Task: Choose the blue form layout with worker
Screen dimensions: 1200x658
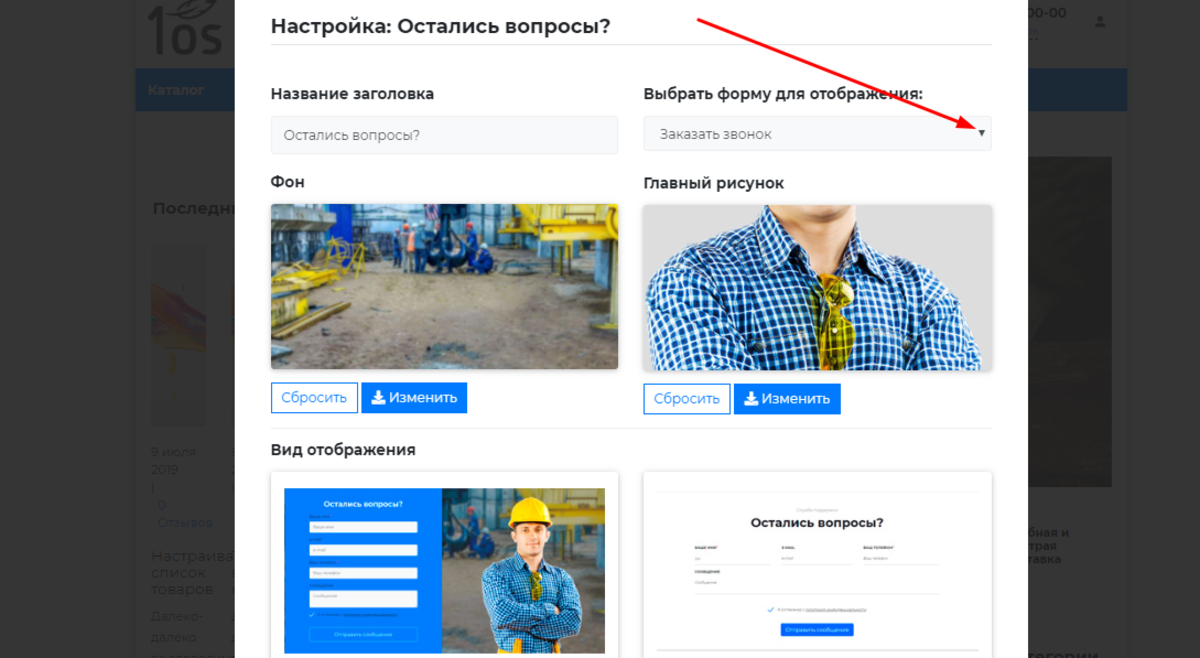Action: (x=444, y=565)
